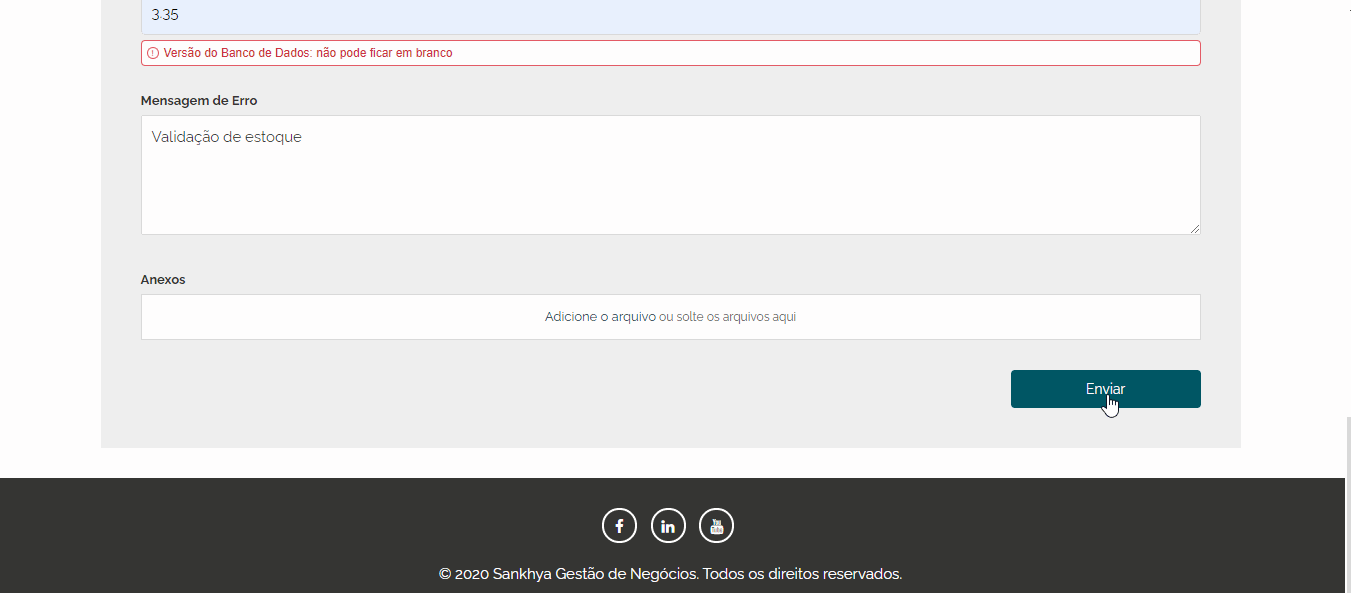Click the 'Mensagem de Erro' label

coord(199,101)
